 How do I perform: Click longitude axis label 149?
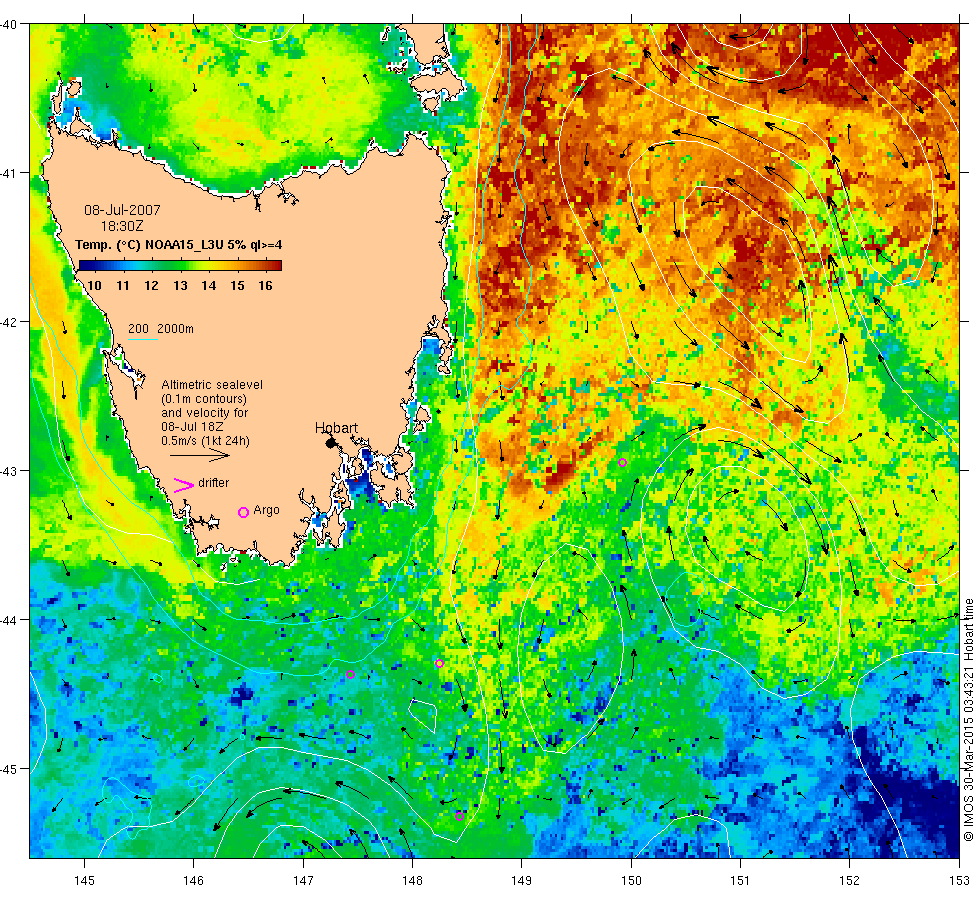[x=521, y=881]
